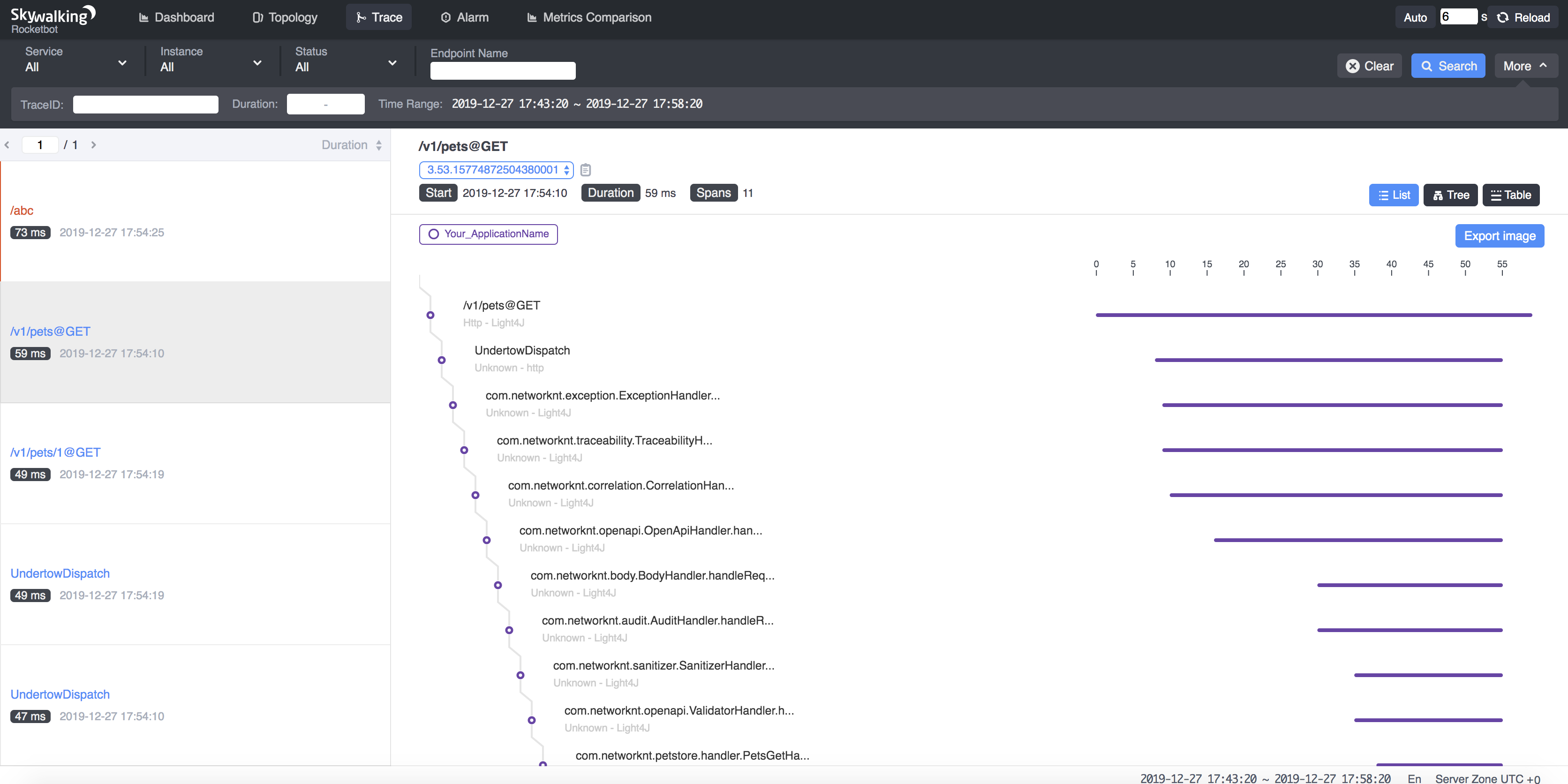Click the Clear button to reset filters
Viewport: 1568px width, 784px height.
(x=1370, y=66)
